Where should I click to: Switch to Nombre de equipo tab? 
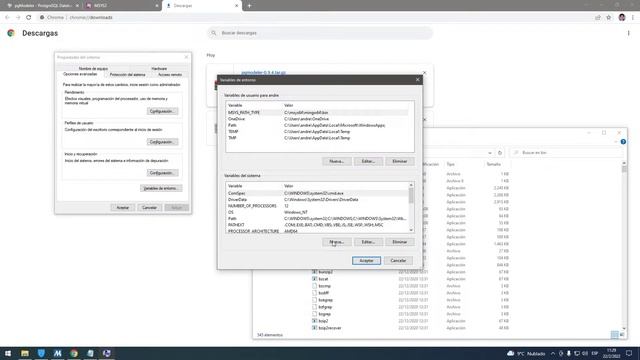[x=93, y=69]
